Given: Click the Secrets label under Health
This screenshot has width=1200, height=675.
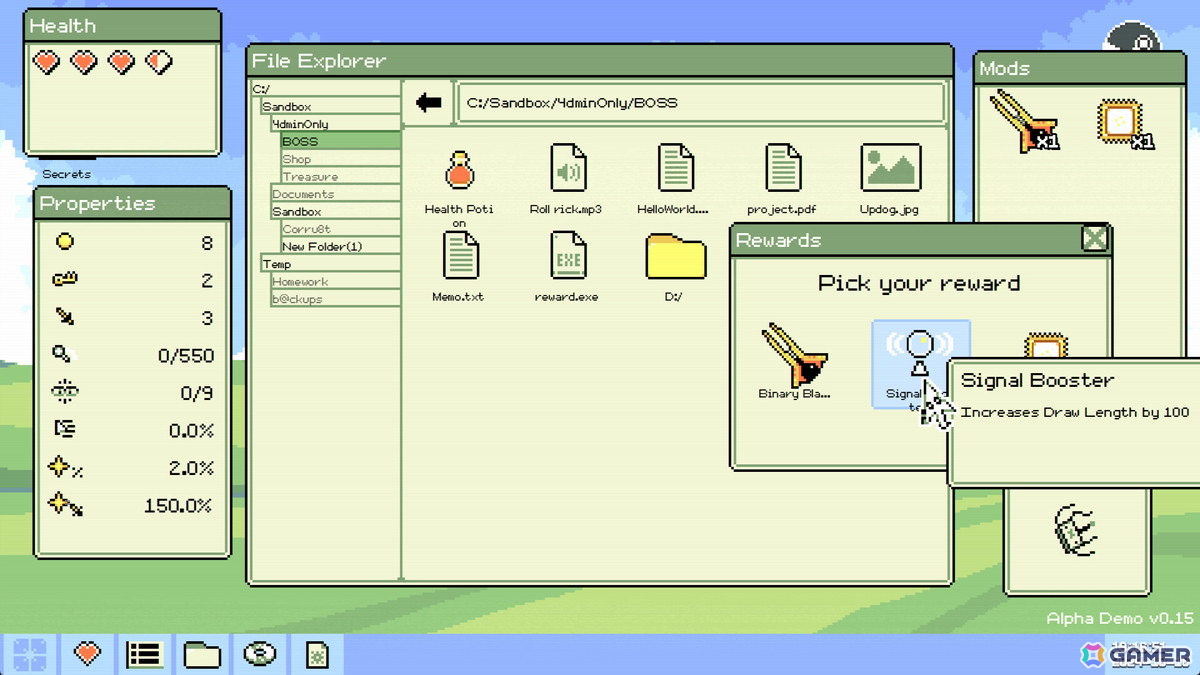Looking at the screenshot, I should coord(66,174).
